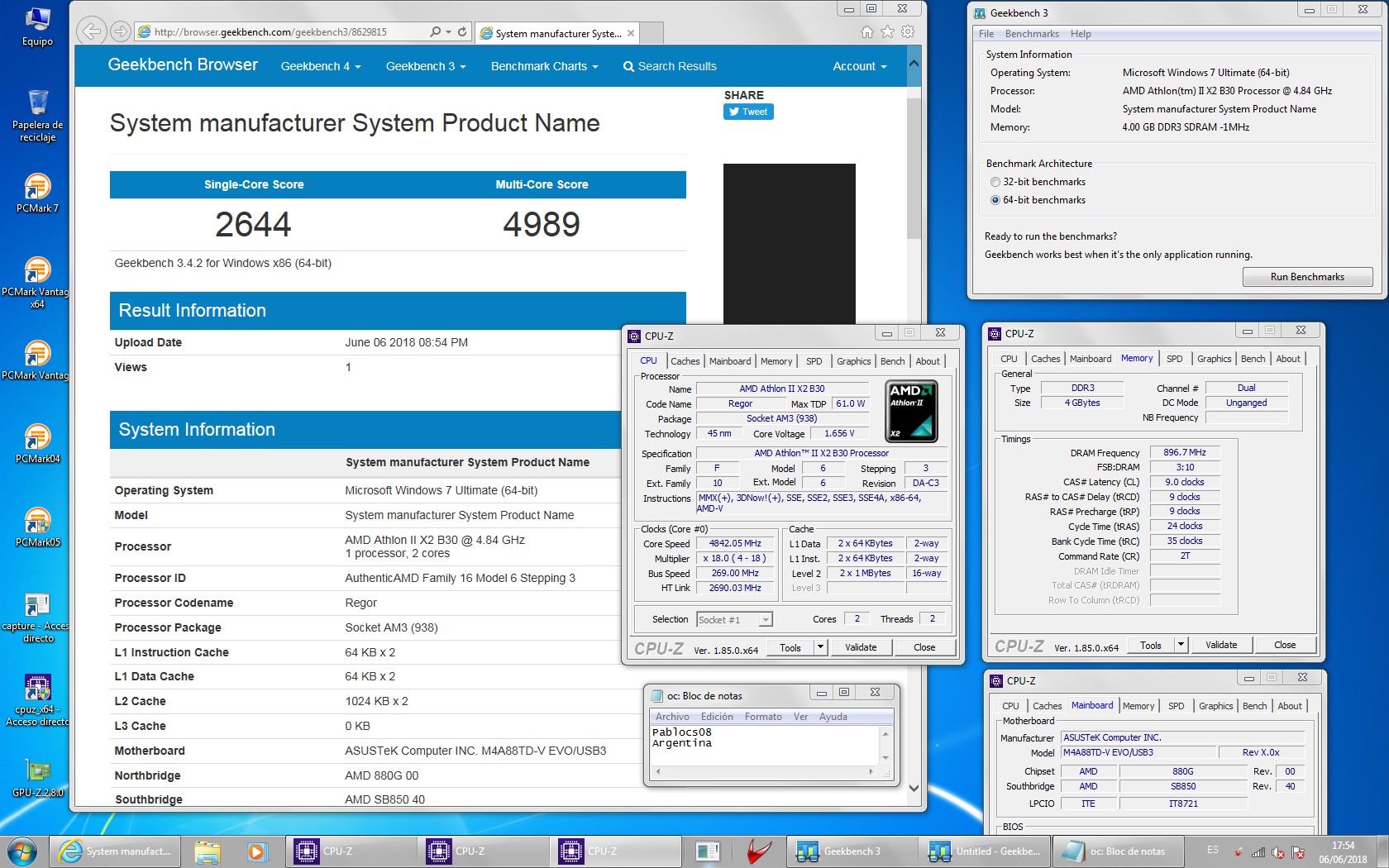Click the Run Benchmarks button

pyautogui.click(x=1307, y=277)
